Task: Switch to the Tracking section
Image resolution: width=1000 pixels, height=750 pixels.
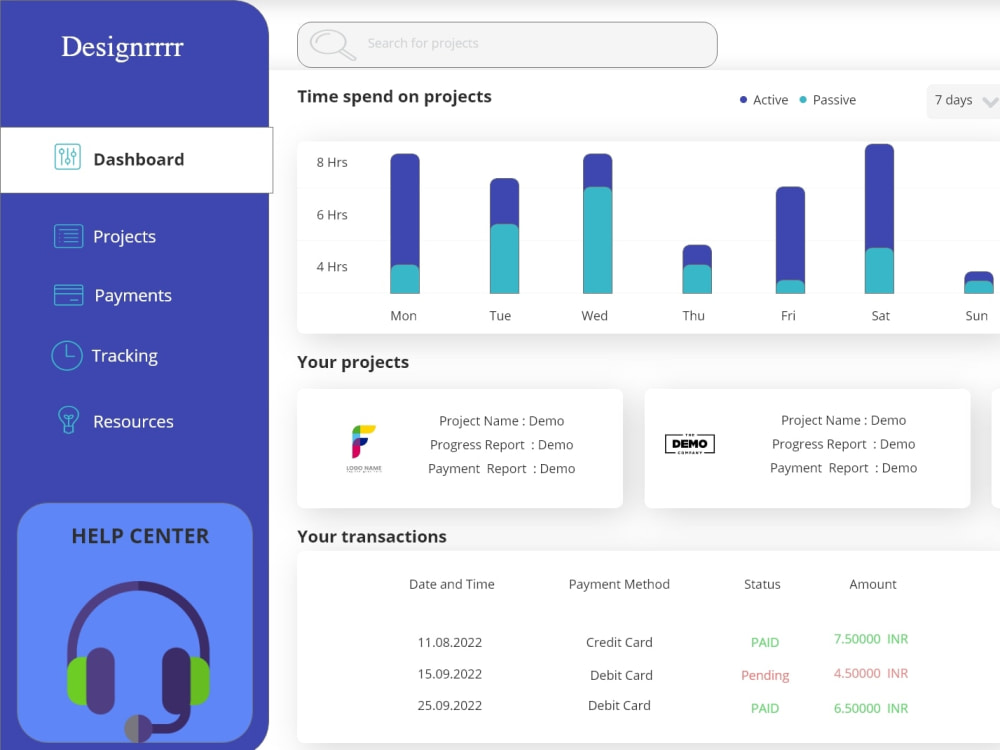Action: [x=124, y=356]
